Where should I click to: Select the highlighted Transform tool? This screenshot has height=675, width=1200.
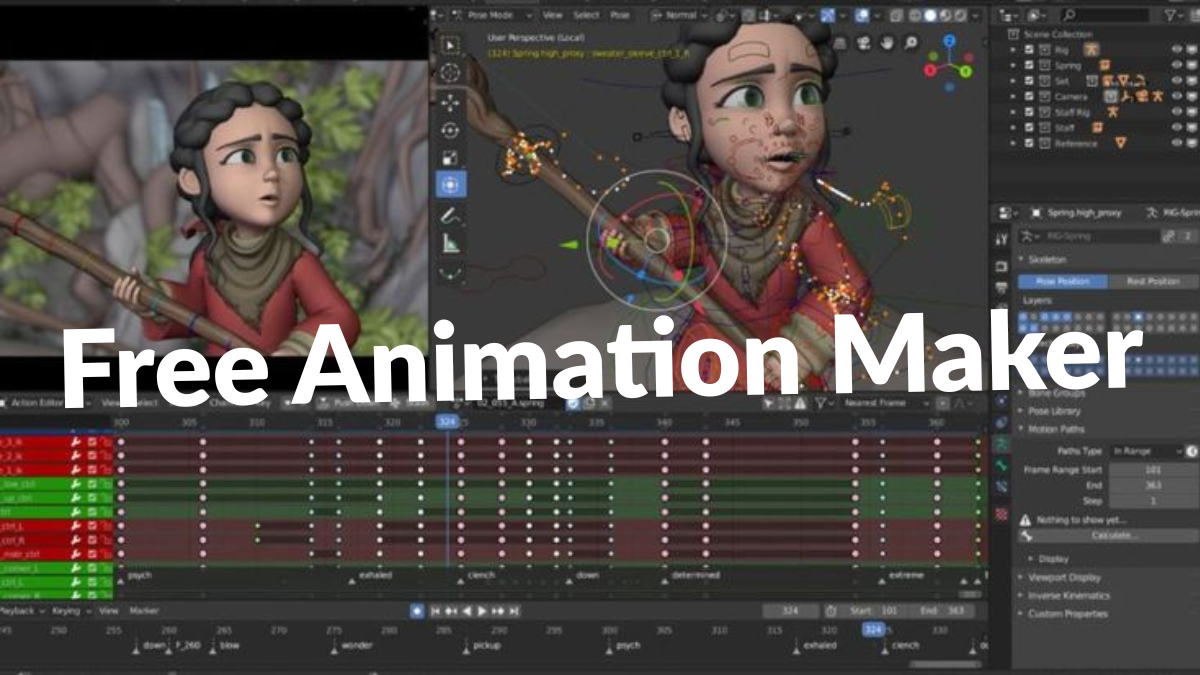[x=450, y=185]
